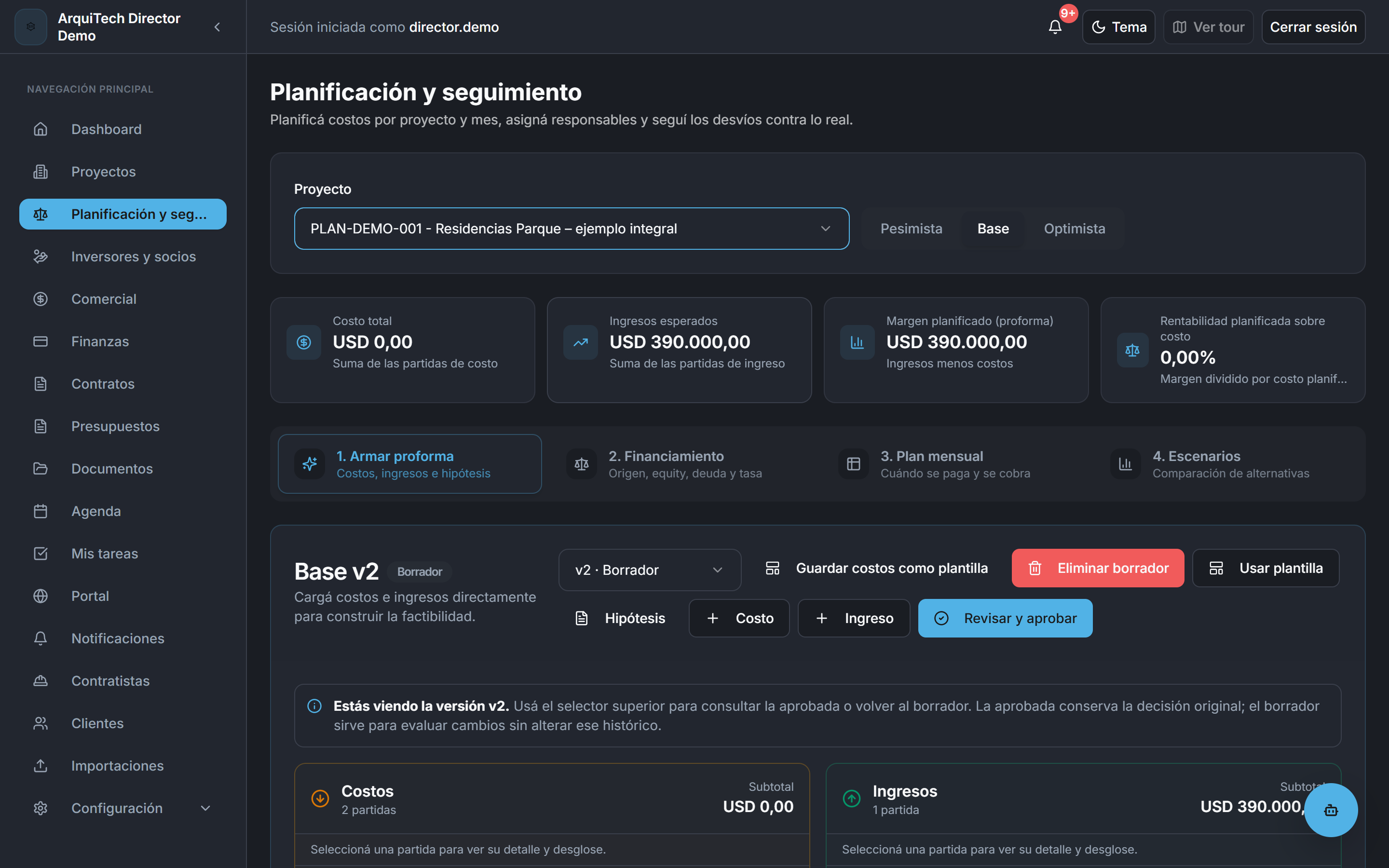This screenshot has height=868, width=1389.
Task: Click the Configuración gear icon
Action: [x=40, y=809]
